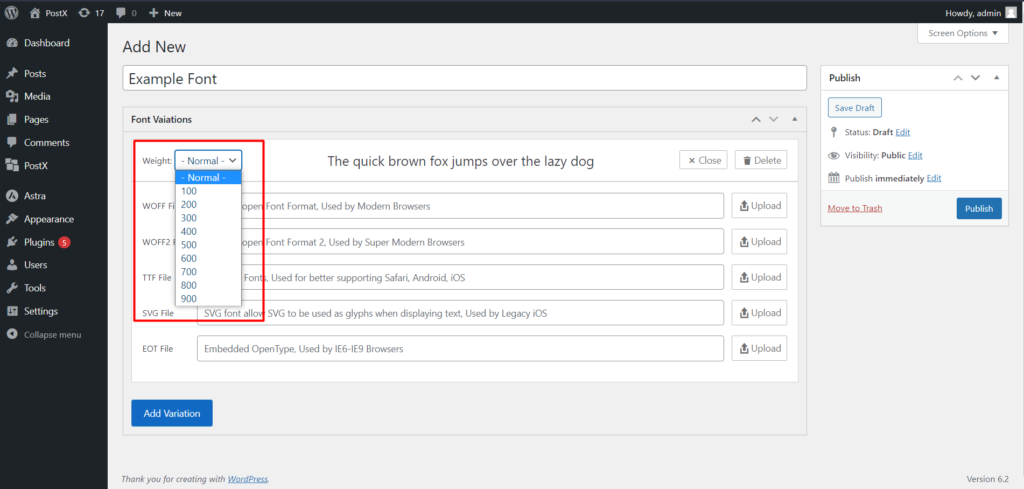Image resolution: width=1024 pixels, height=489 pixels.
Task: Move Publish panel down
Action: click(x=976, y=78)
